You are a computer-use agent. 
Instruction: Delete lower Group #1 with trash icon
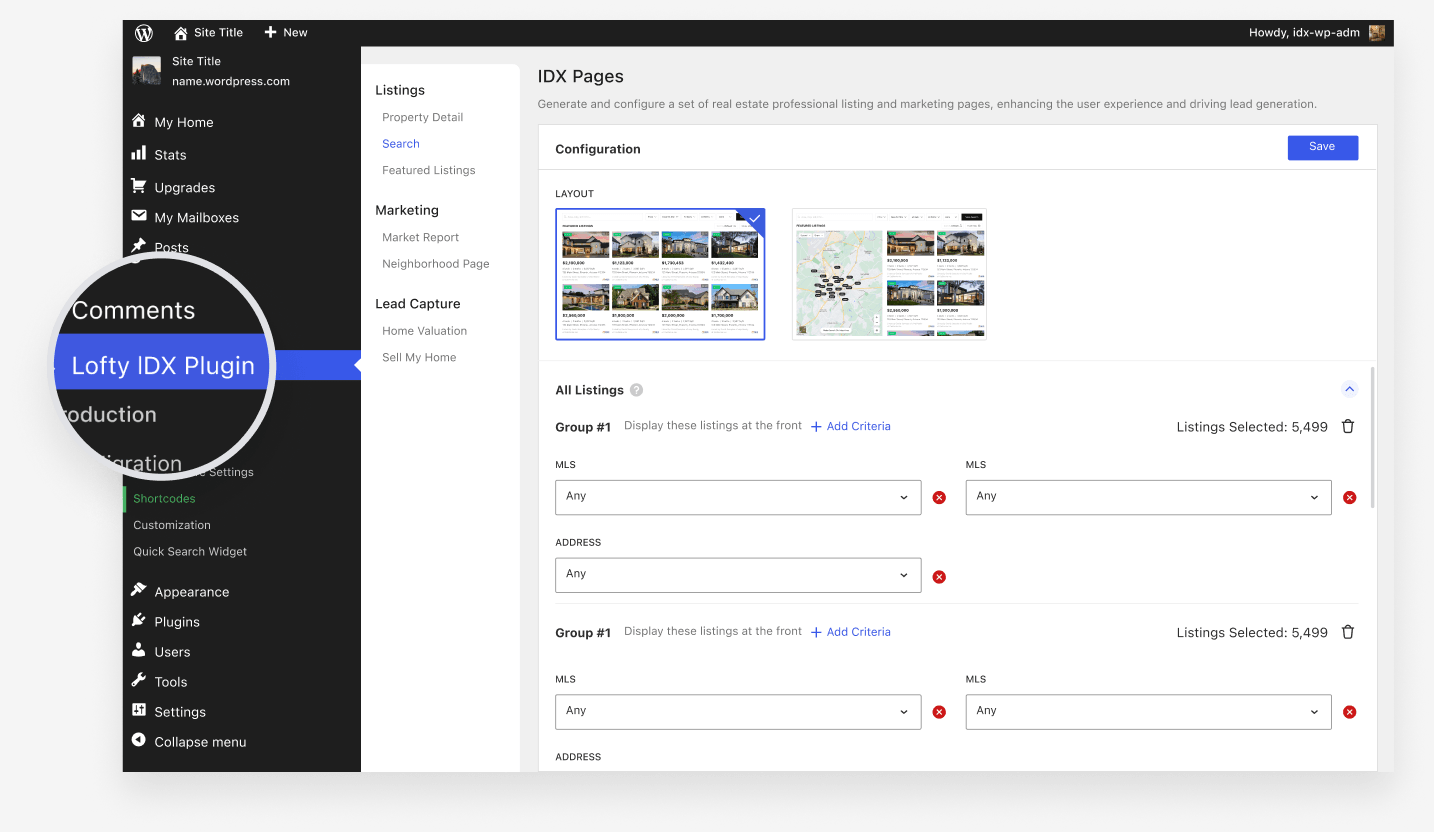(x=1348, y=632)
